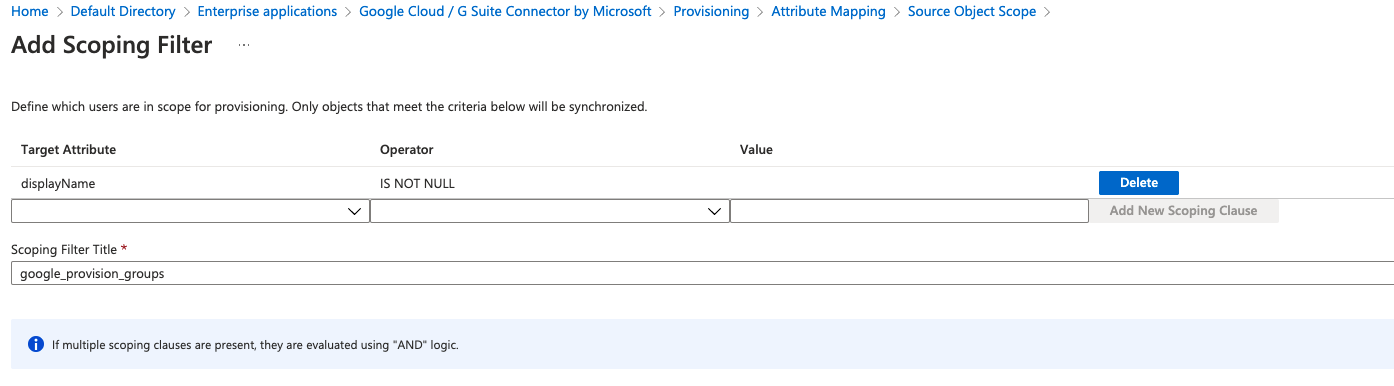Click the Operator column header
This screenshot has height=386, width=1394.
pos(407,150)
